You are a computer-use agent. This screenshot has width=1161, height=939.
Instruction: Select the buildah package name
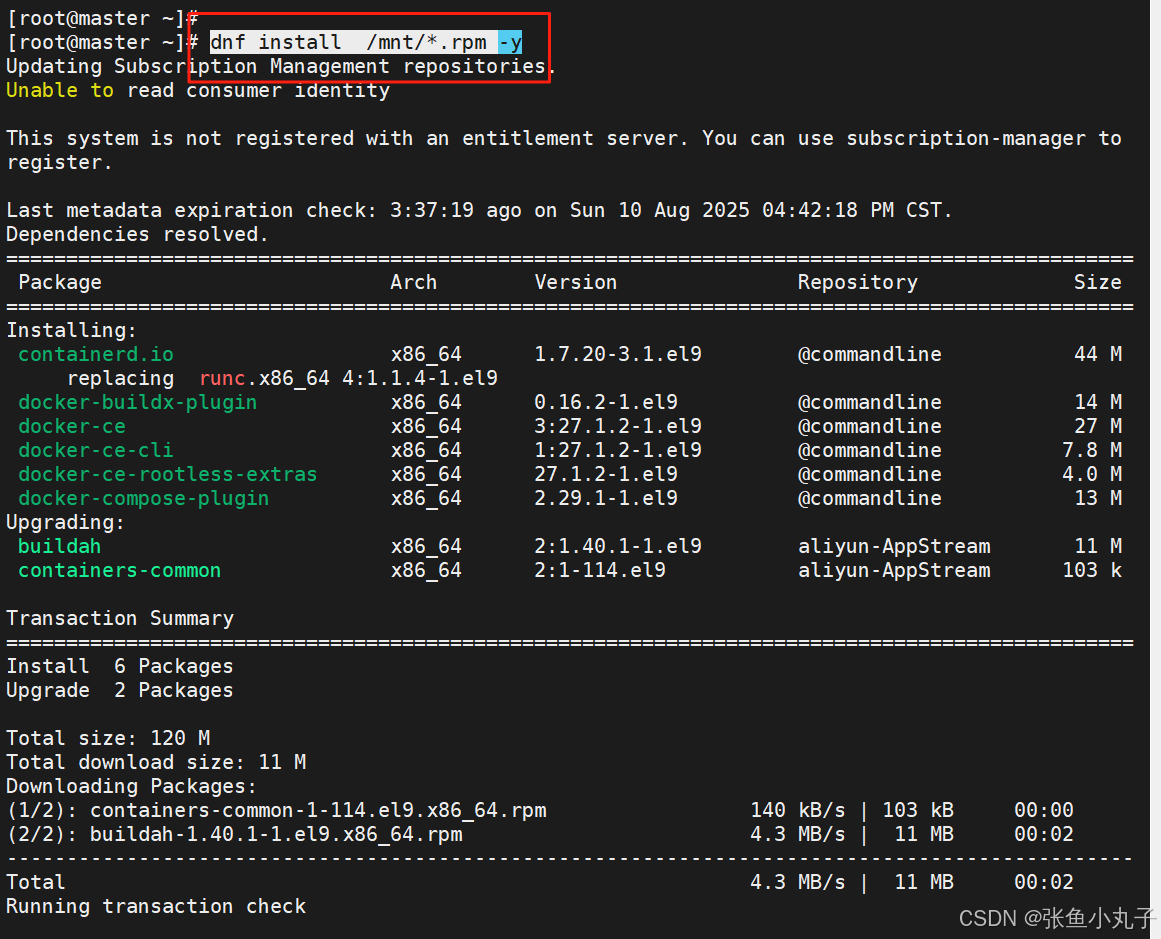pyautogui.click(x=59, y=547)
